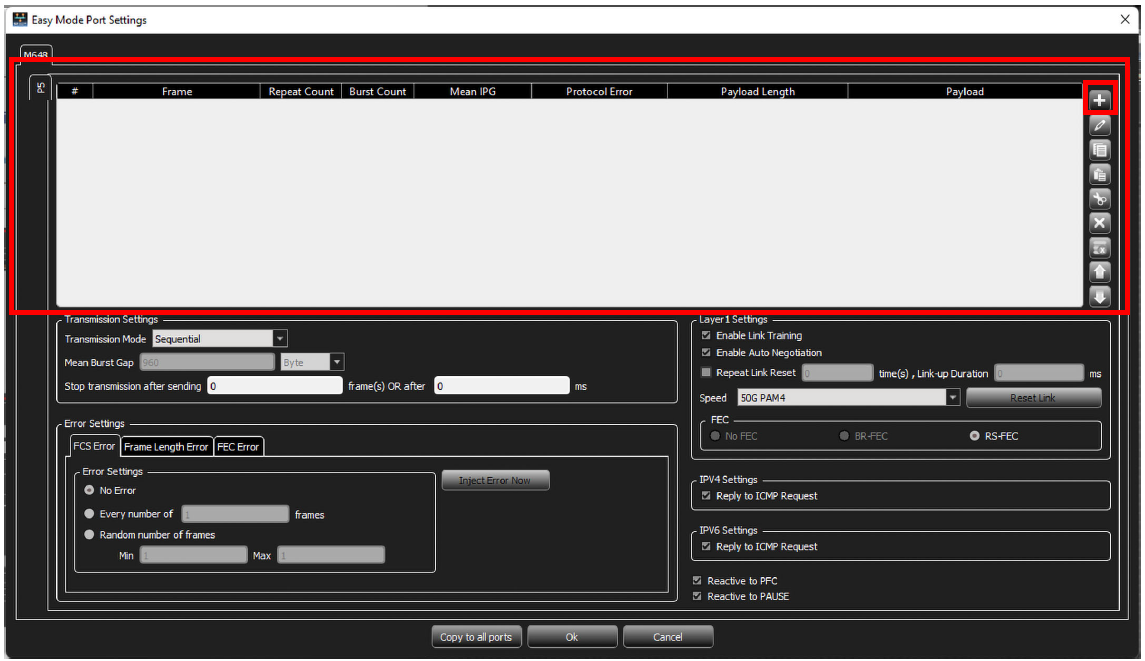
Task: Open the Mean Burst Gap unit dropdown
Action: [x=337, y=362]
